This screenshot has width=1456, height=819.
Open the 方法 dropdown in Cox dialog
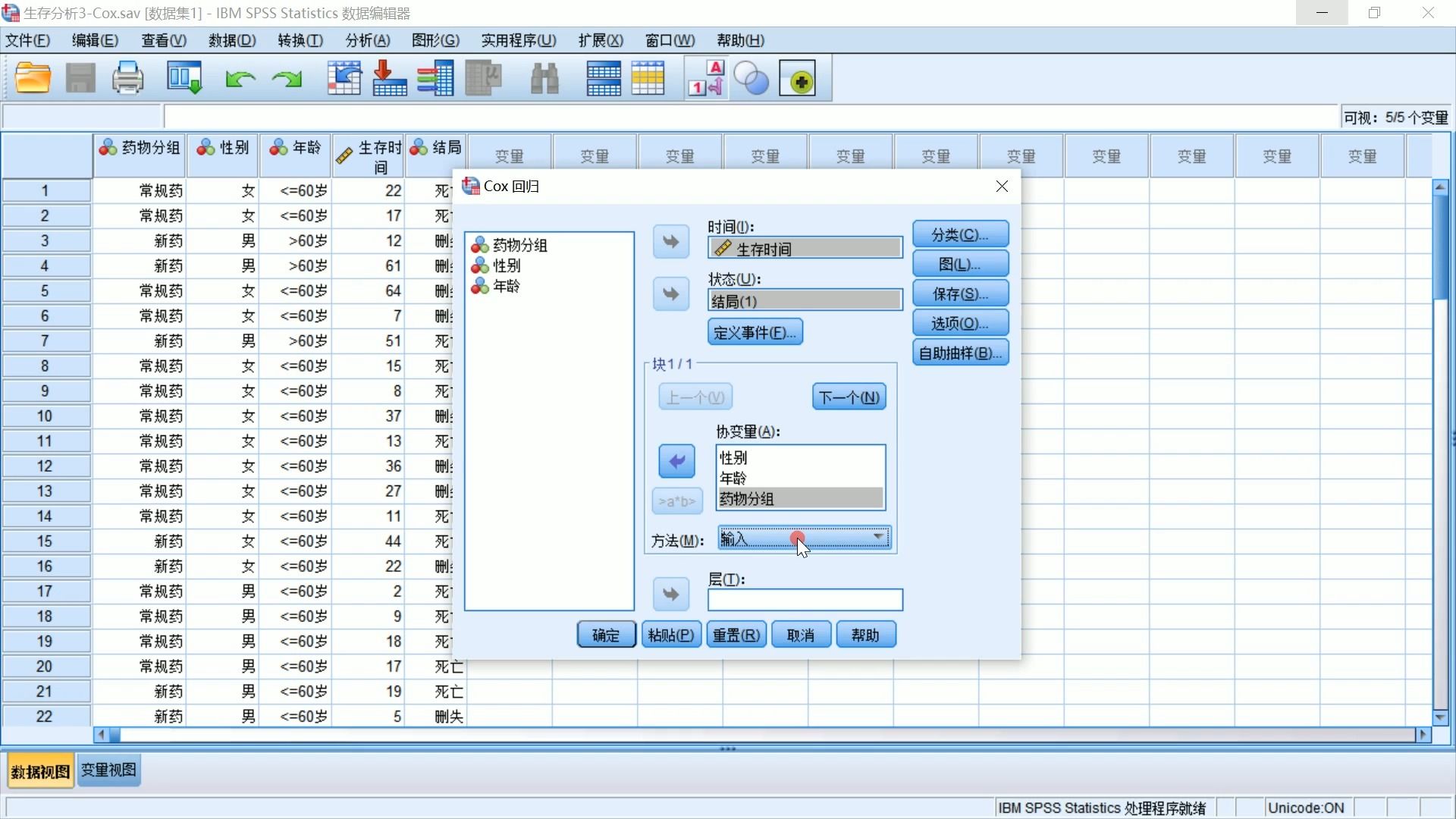(878, 538)
